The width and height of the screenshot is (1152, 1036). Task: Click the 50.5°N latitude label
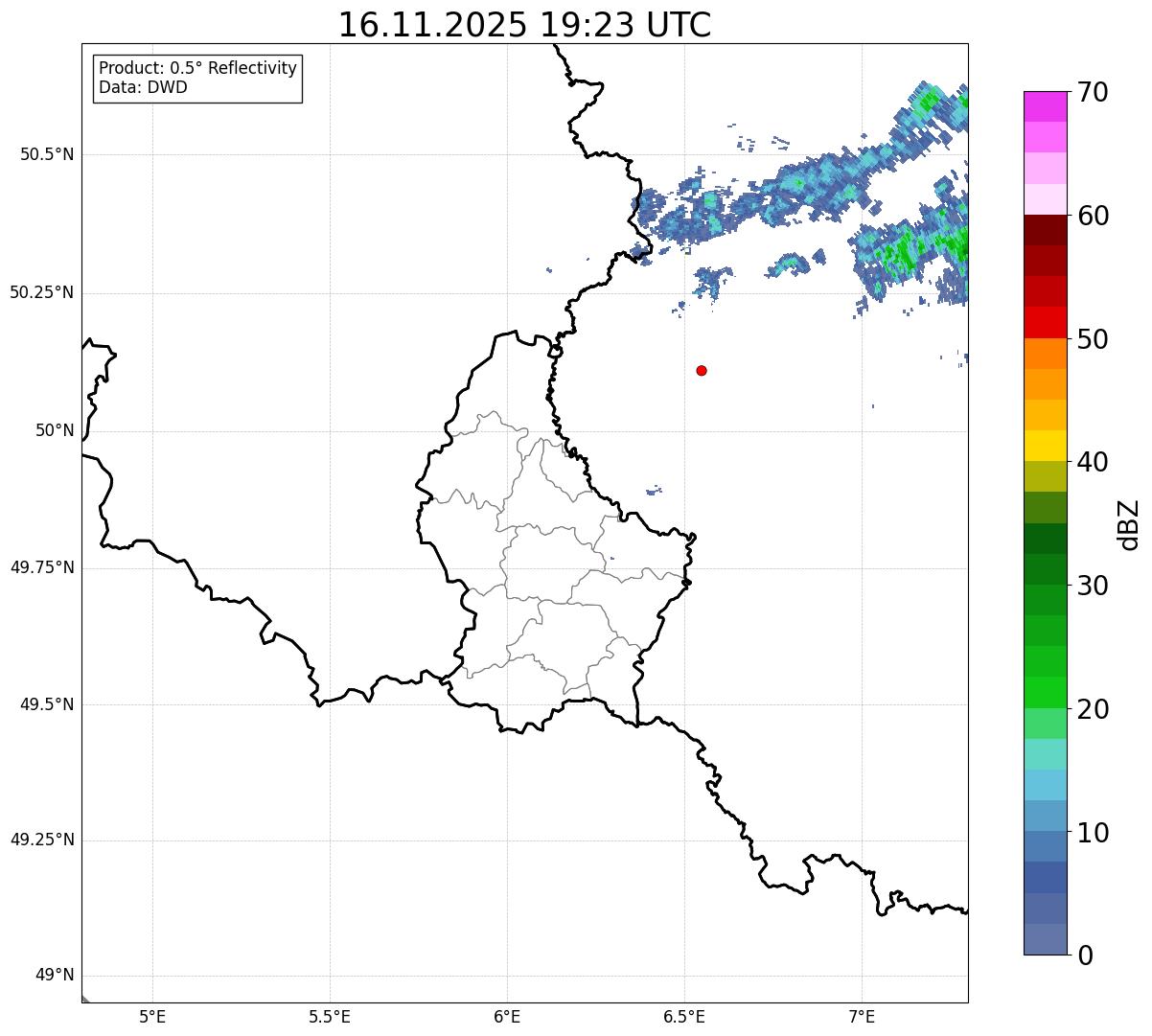[47, 155]
